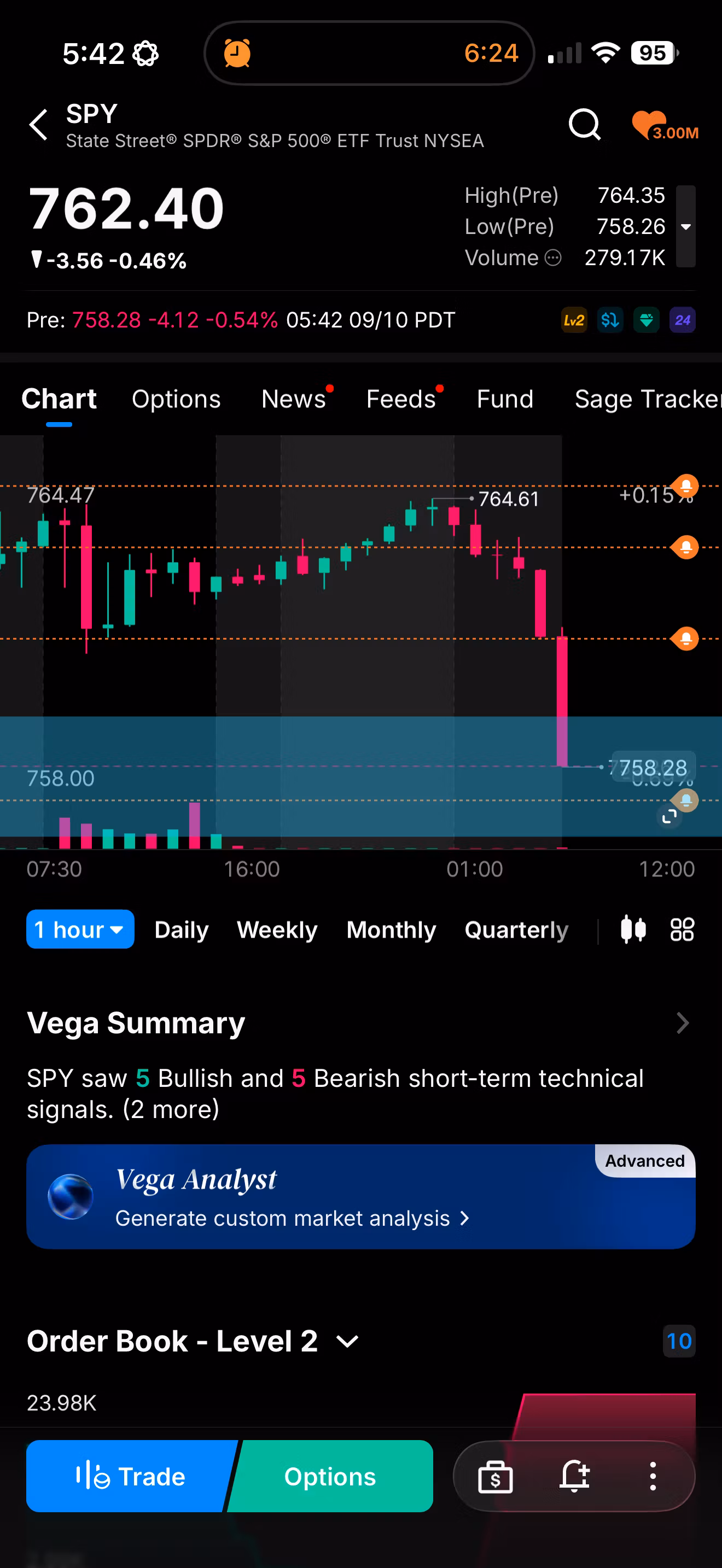This screenshot has height=1568, width=722.
Task: Open the search magnifier icon
Action: click(584, 125)
